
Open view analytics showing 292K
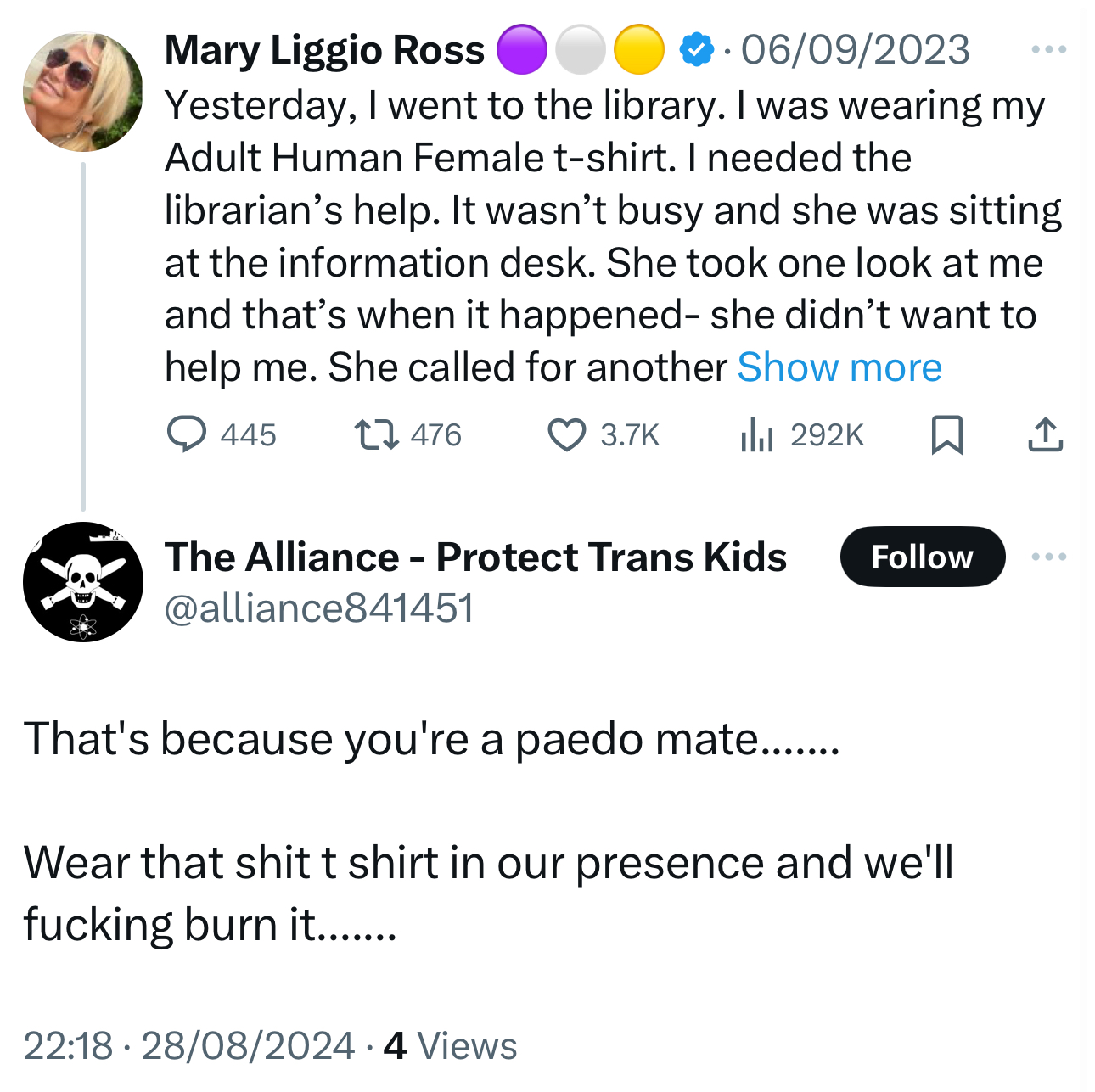pos(756,434)
